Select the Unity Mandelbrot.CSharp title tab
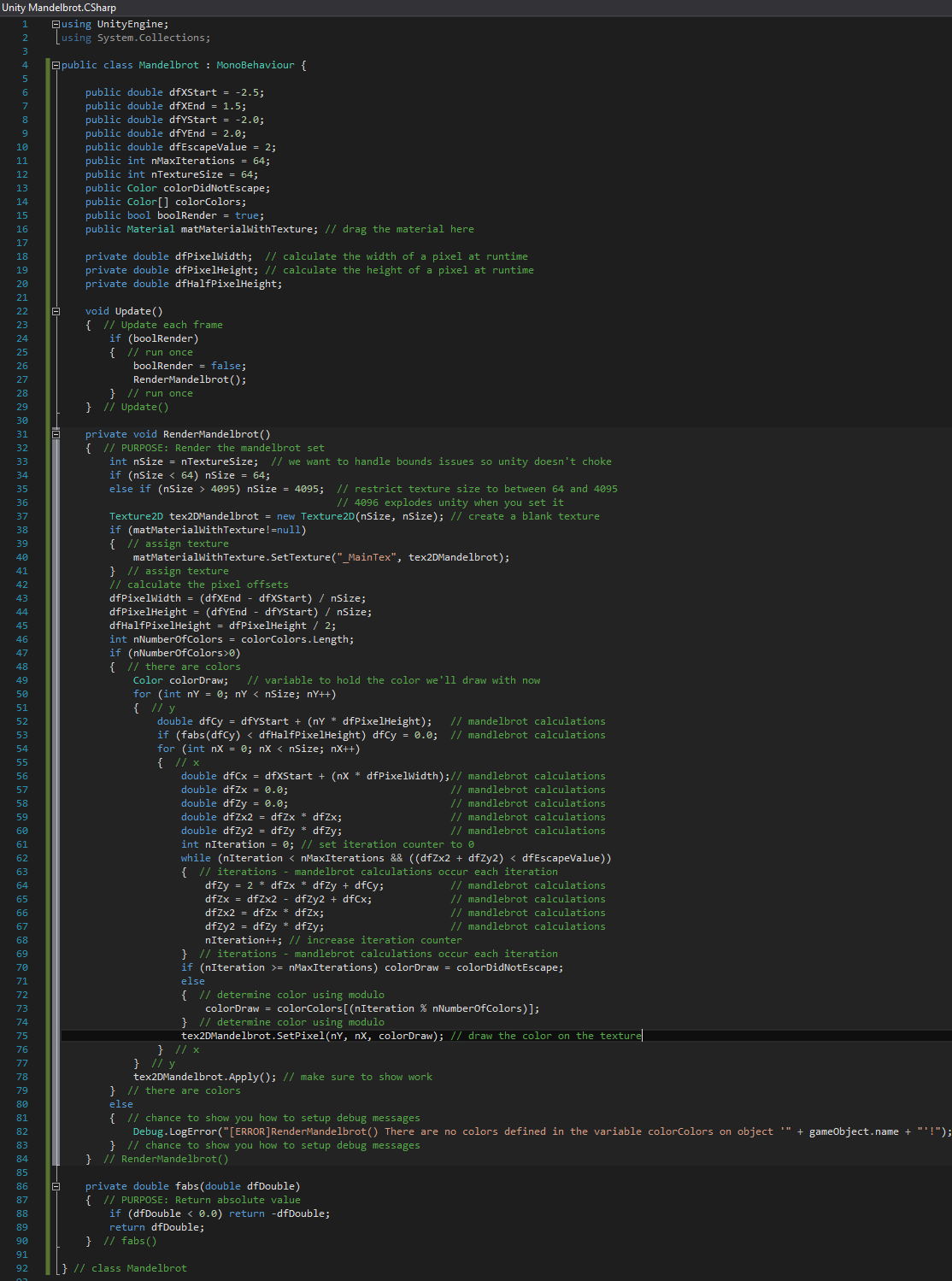 click(x=59, y=8)
